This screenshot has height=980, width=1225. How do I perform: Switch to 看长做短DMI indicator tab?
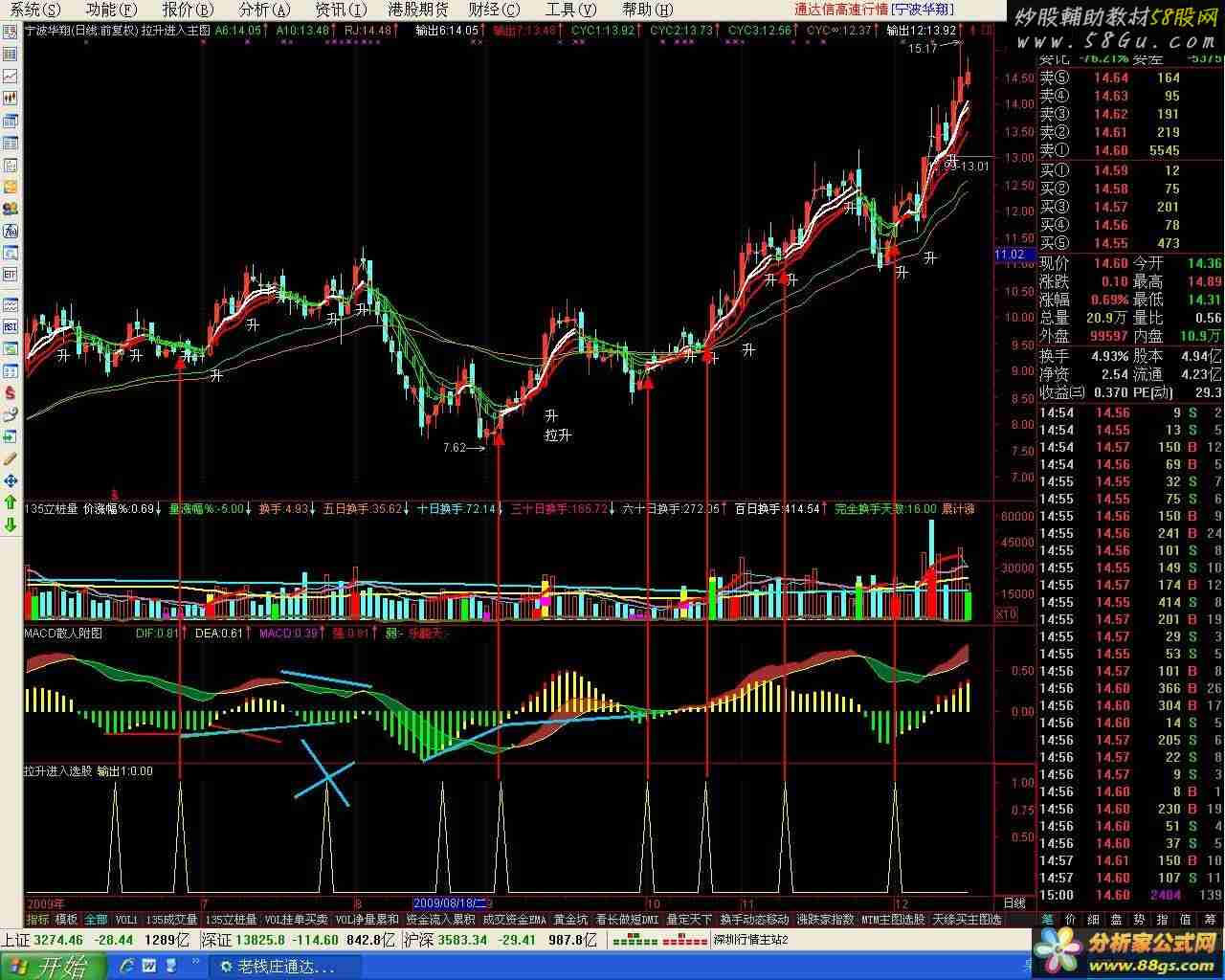pos(628,919)
